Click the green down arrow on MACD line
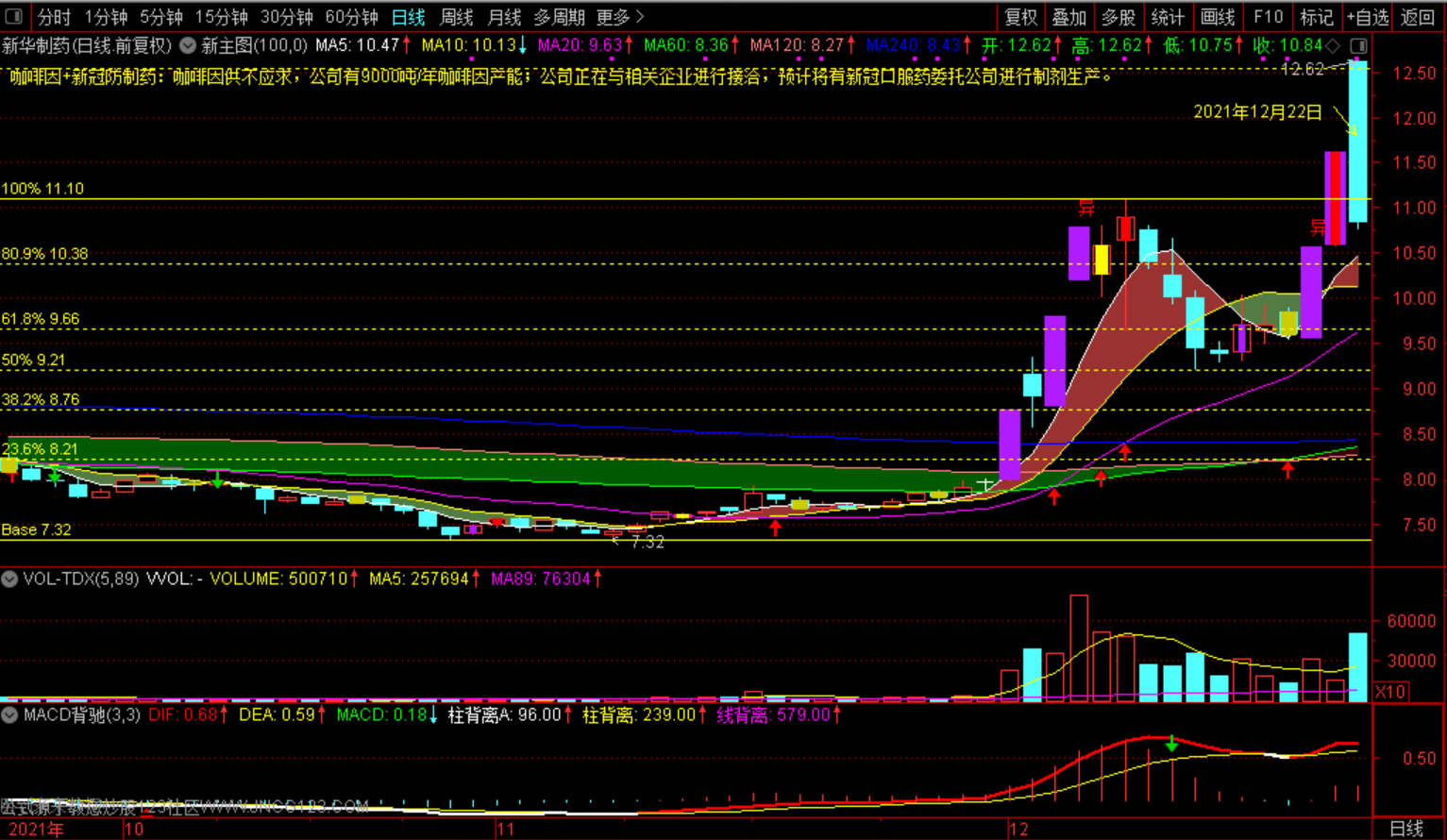Viewport: 1447px width, 840px height. click(1171, 744)
